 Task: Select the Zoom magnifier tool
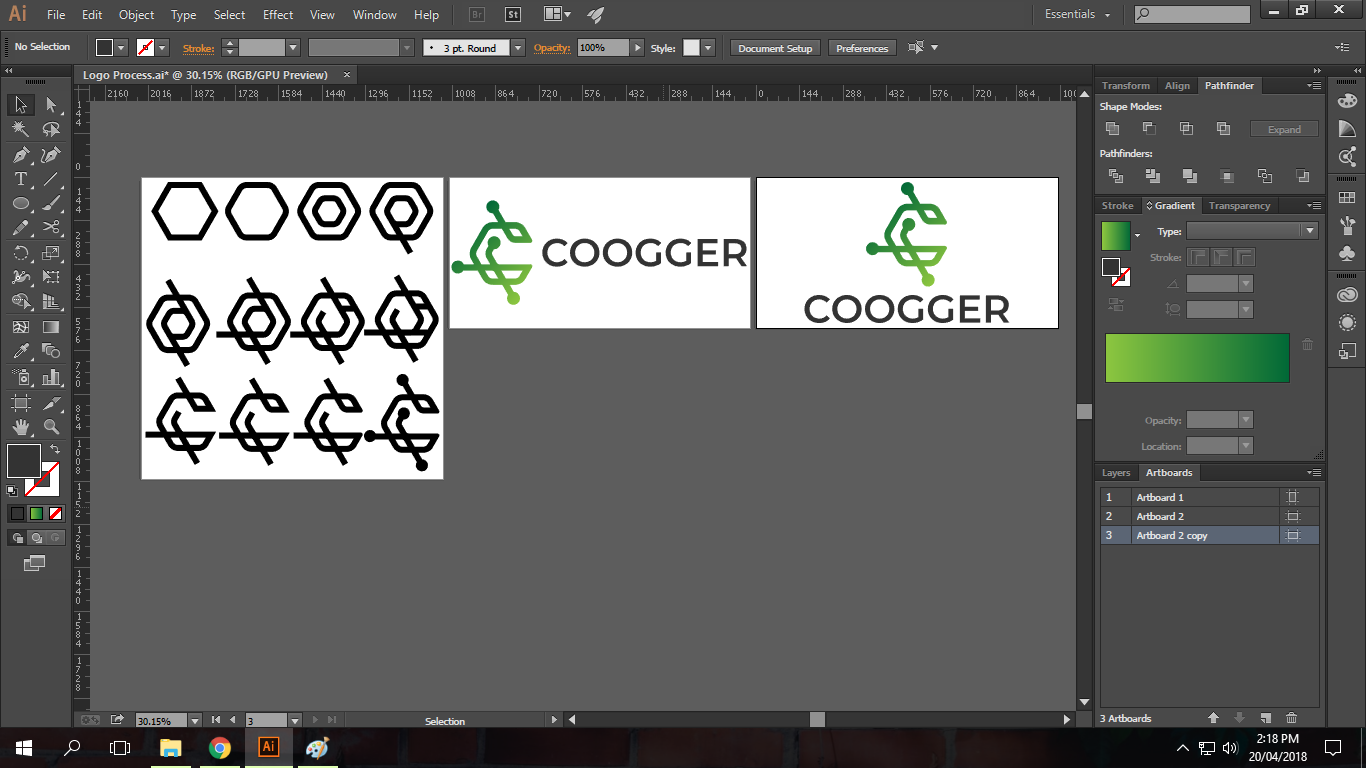[51, 427]
